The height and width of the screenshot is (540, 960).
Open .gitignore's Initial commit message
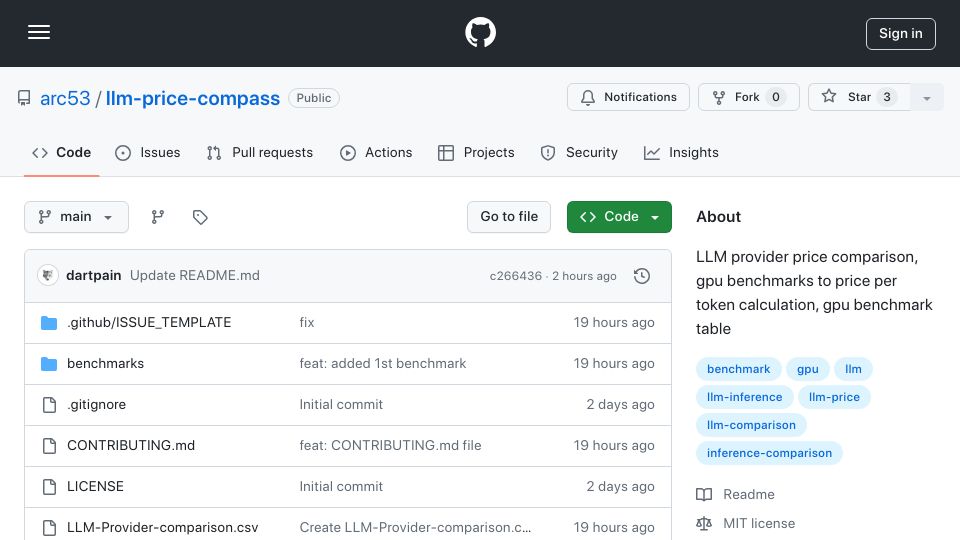pyautogui.click(x=341, y=405)
